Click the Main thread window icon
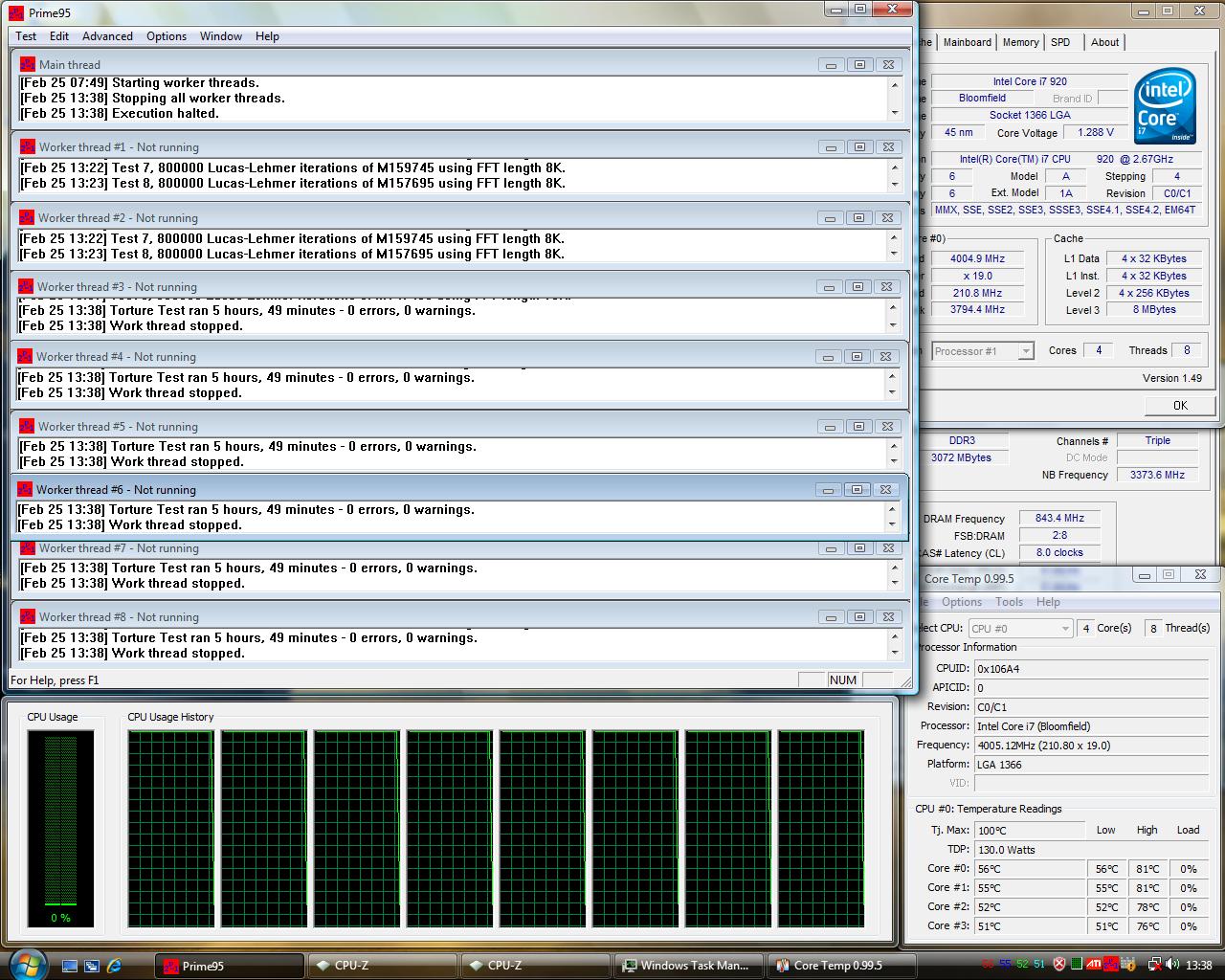Screen dimensions: 1225x980 click(28, 64)
